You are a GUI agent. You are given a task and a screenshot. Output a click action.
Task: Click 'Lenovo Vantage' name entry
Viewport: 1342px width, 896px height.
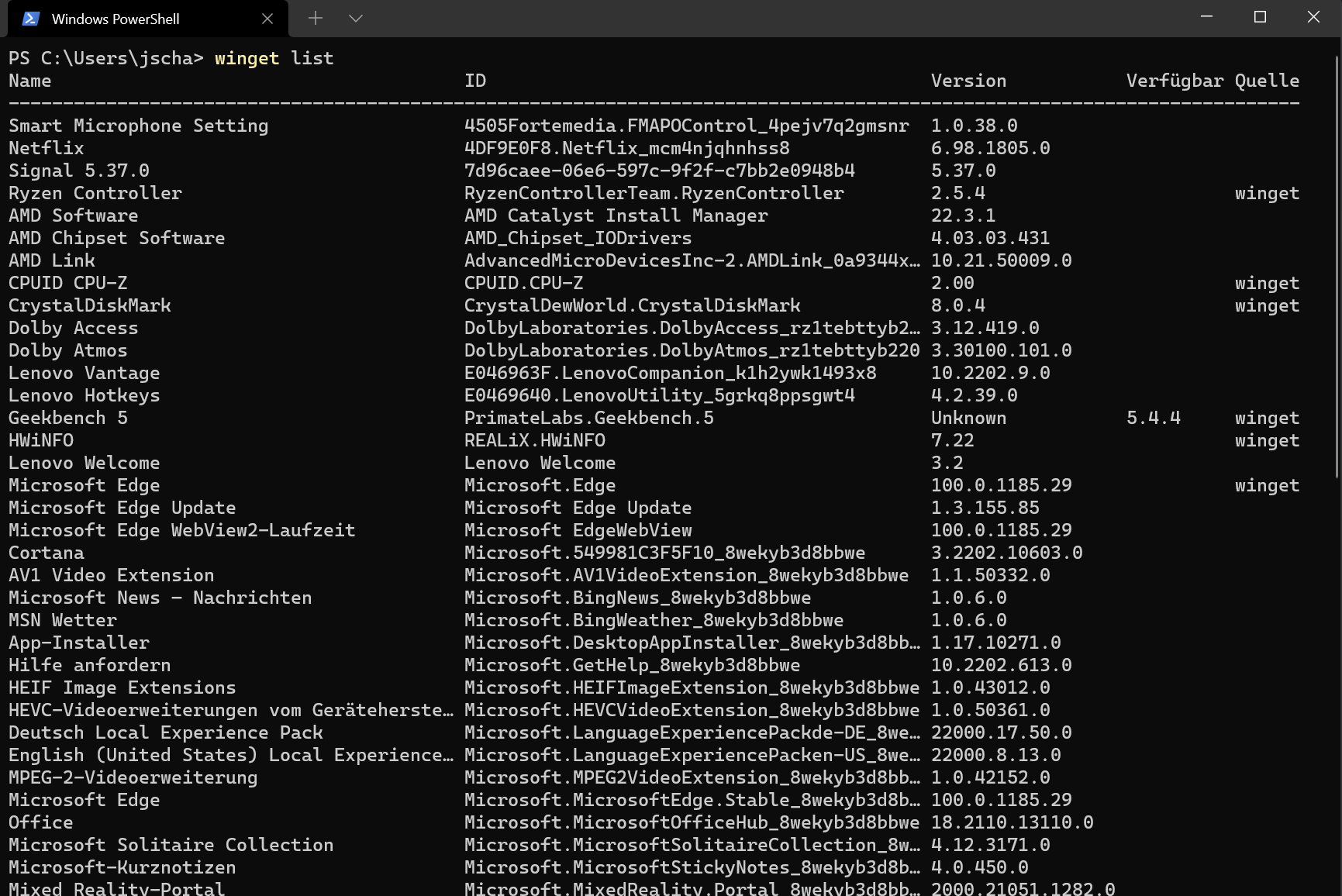coord(85,373)
